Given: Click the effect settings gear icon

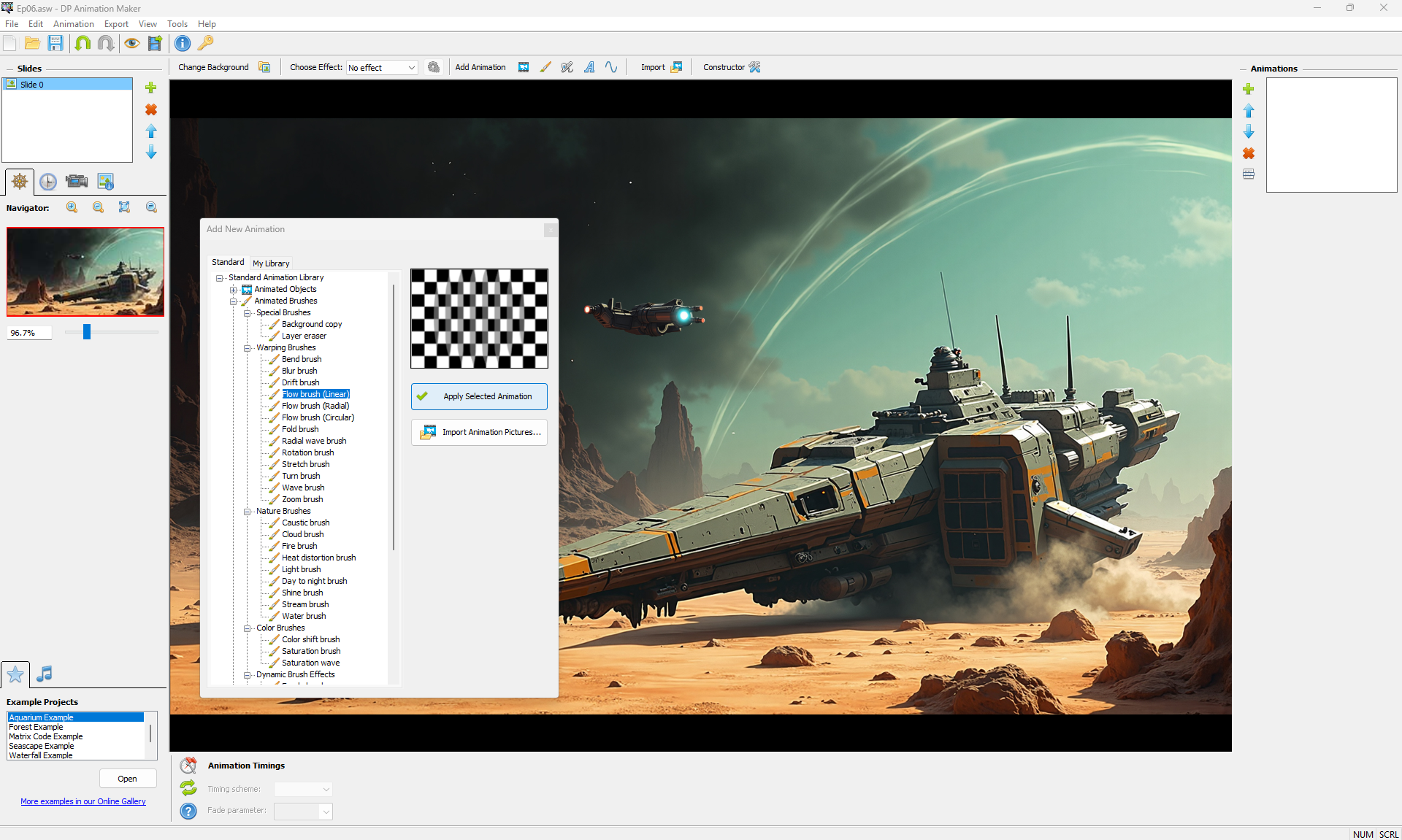Looking at the screenshot, I should point(434,67).
